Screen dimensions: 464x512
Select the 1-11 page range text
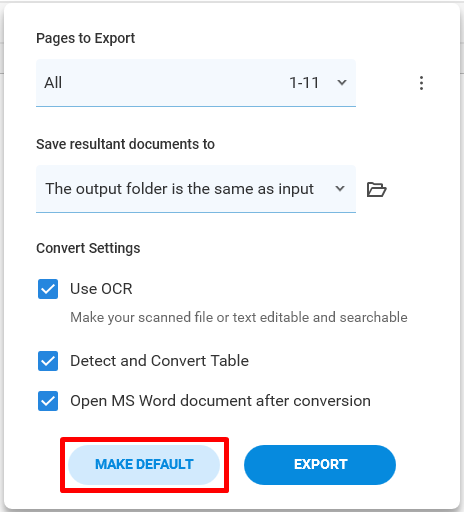pyautogui.click(x=304, y=83)
